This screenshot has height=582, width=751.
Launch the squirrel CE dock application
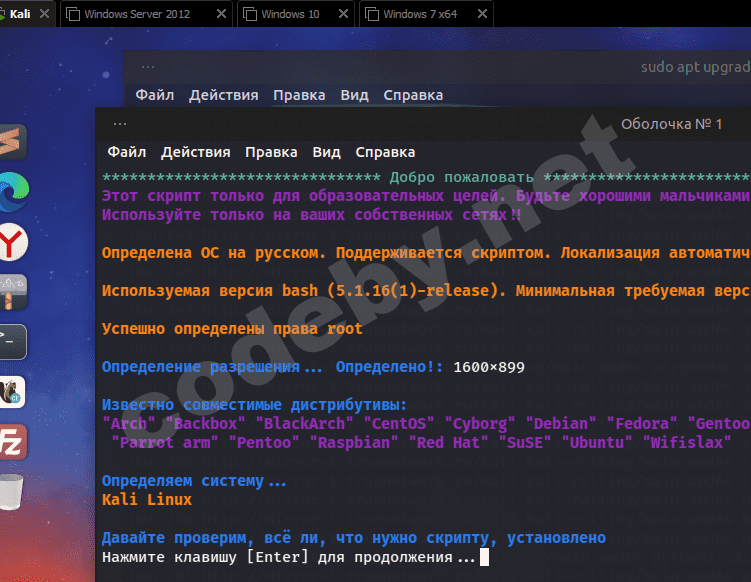tap(12, 392)
